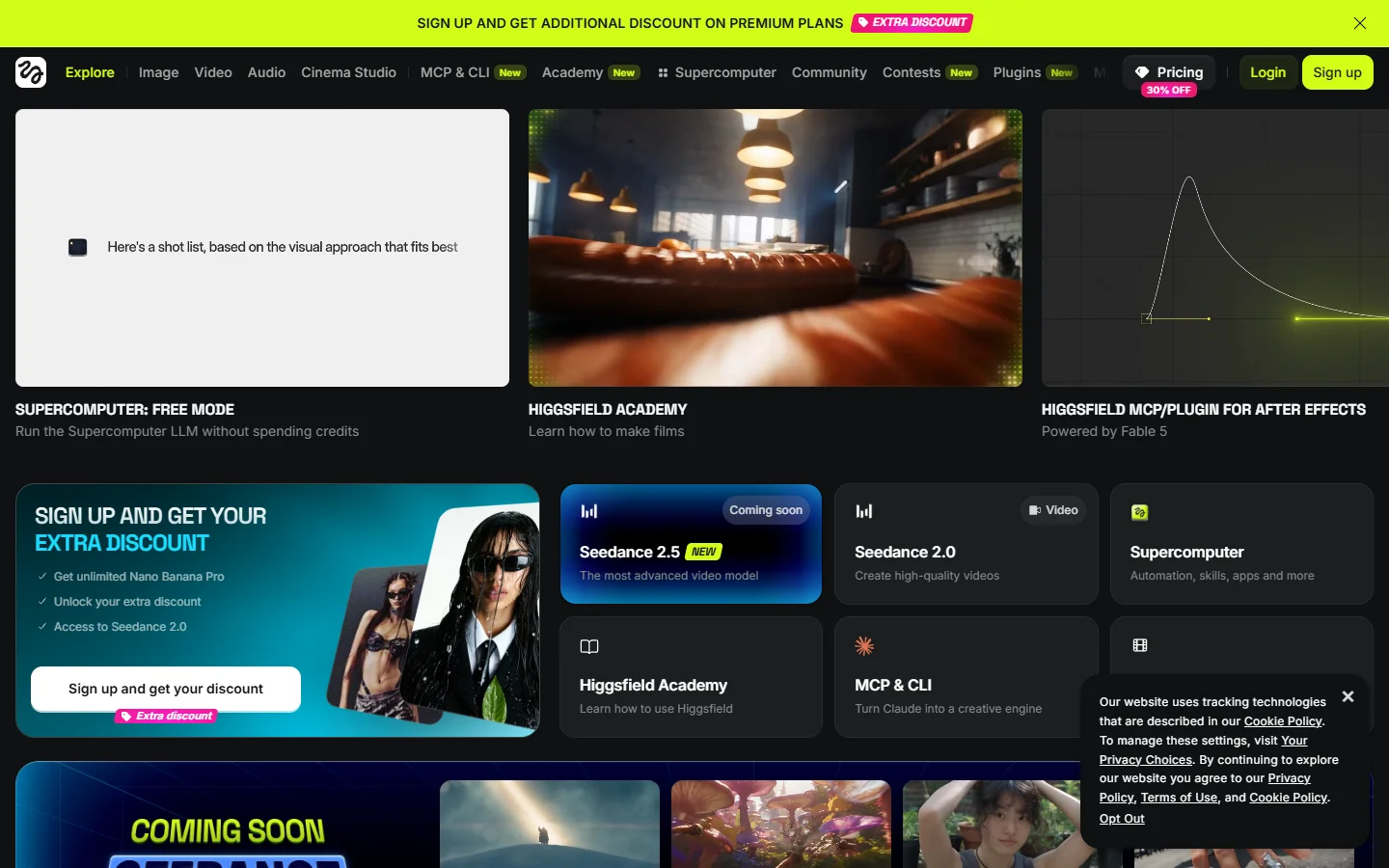Open the Cookie Policy link in first sentence
Viewport: 1389px width, 868px height.
tap(1283, 721)
